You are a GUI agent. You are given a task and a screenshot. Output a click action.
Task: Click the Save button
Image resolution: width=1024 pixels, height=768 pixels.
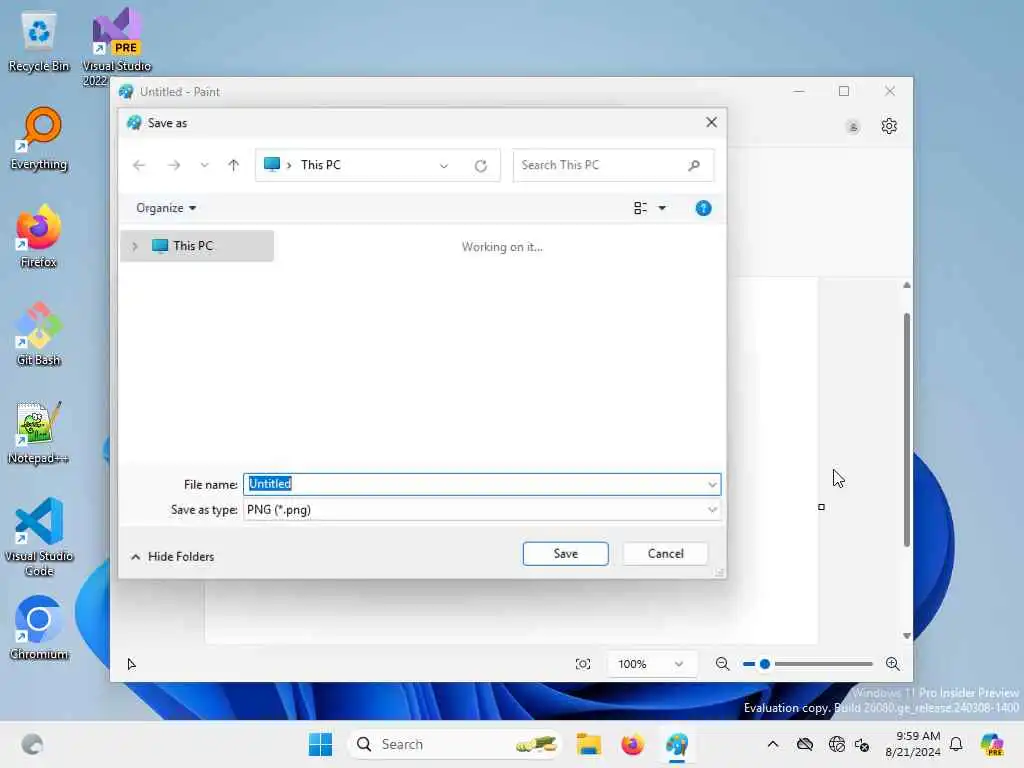[565, 554]
